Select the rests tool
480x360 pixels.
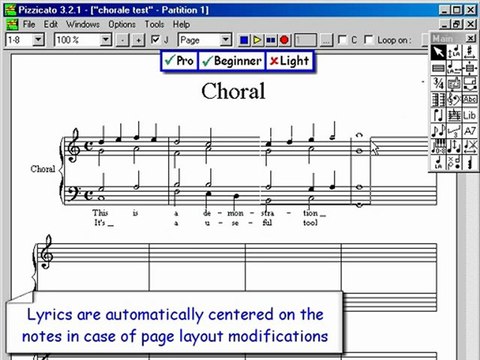[x=469, y=162]
